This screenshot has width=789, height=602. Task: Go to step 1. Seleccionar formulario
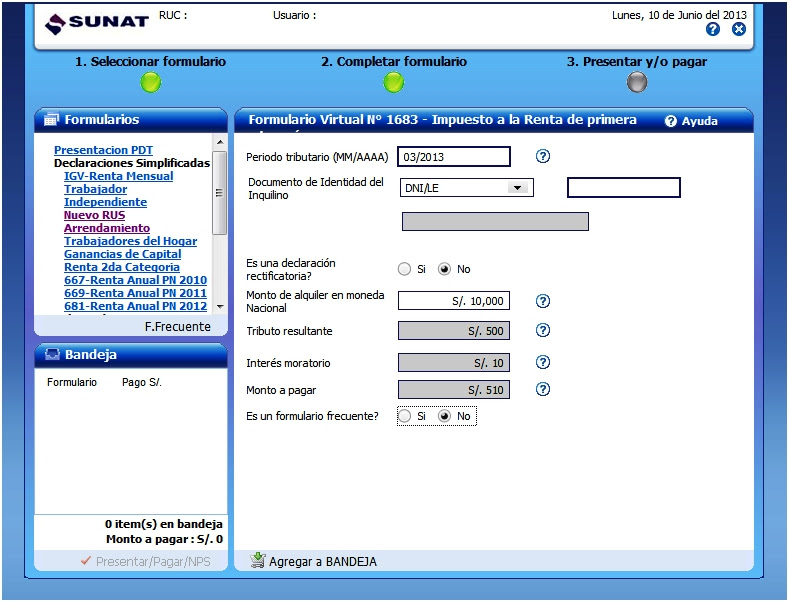pos(150,62)
